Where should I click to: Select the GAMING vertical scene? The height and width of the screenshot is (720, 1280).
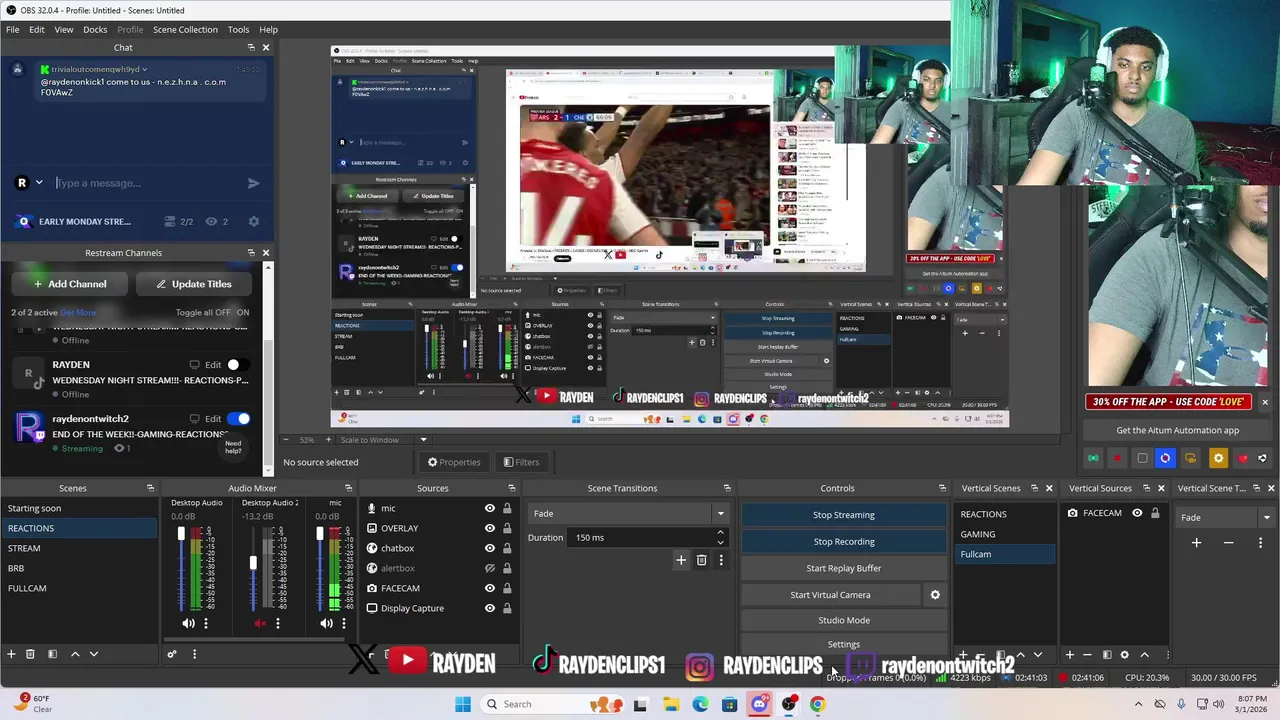tap(1005, 534)
